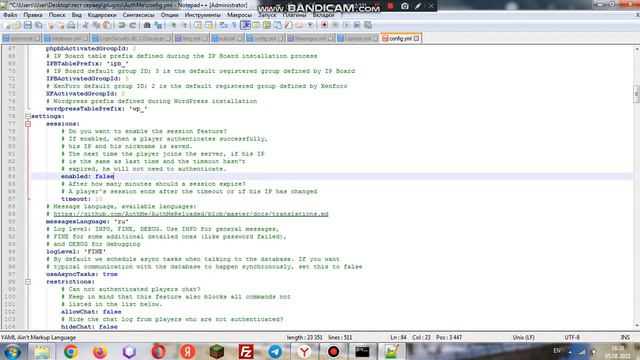This screenshot has height=360, width=640.
Task: Close the active config.yml tab
Action: tap(416, 38)
